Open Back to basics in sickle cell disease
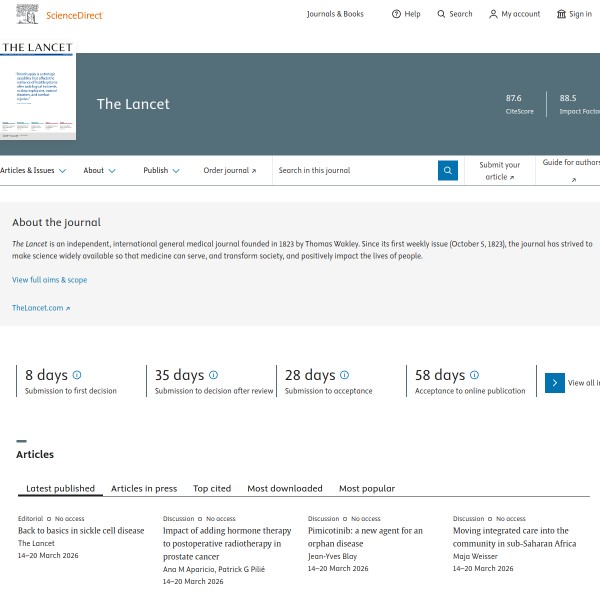The height and width of the screenshot is (600, 600). click(x=81, y=530)
